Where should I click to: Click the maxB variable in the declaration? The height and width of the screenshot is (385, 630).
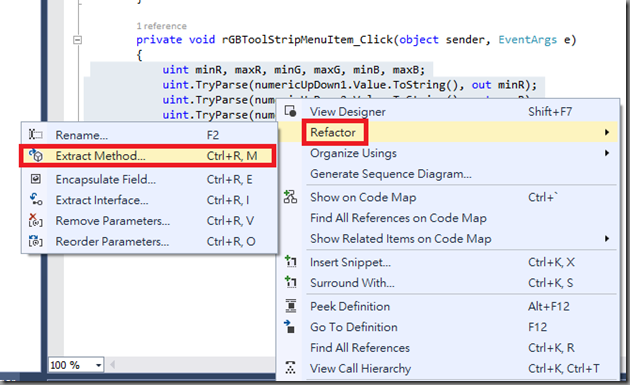pos(406,70)
